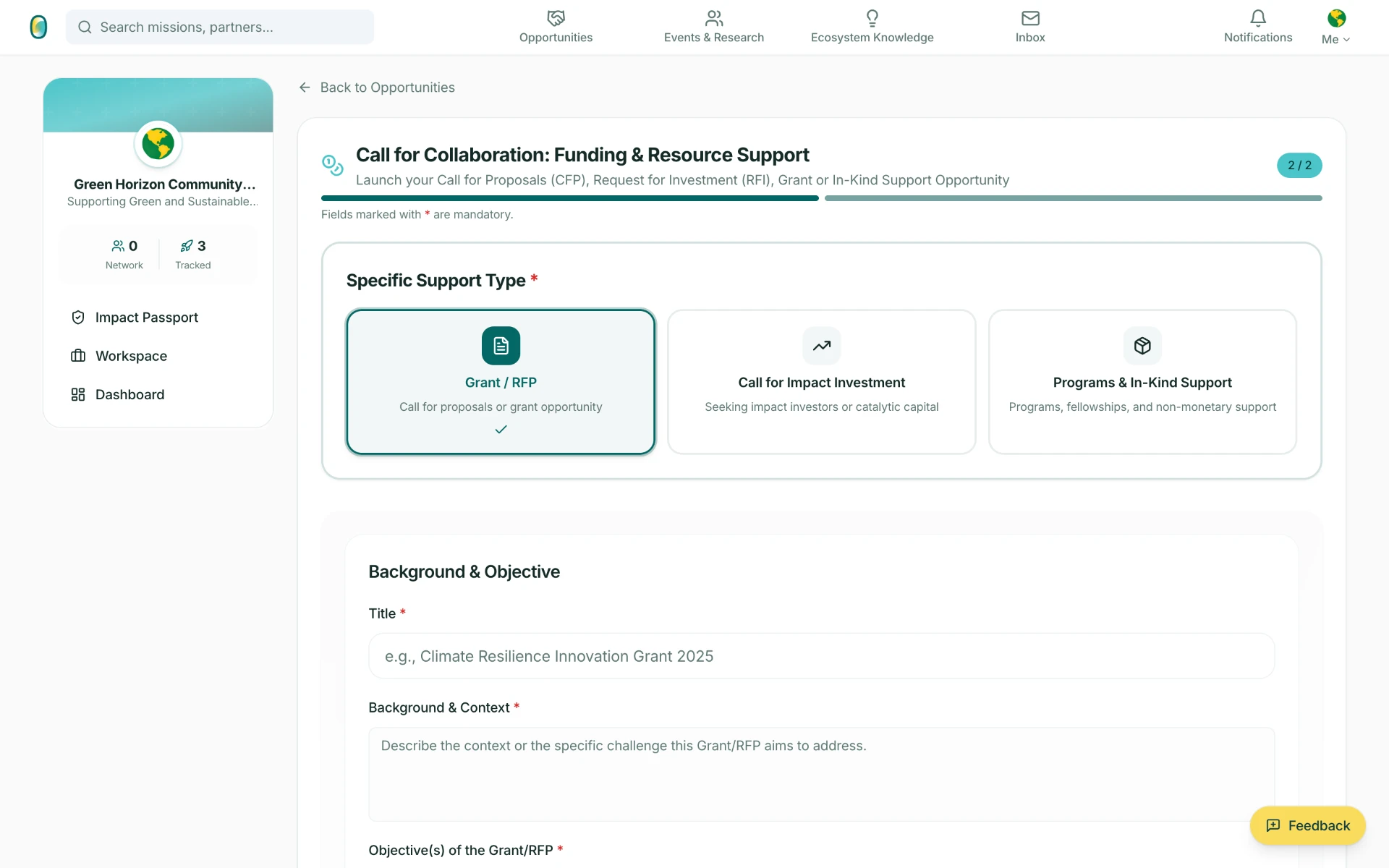Click Green Horizon Community name

click(165, 184)
